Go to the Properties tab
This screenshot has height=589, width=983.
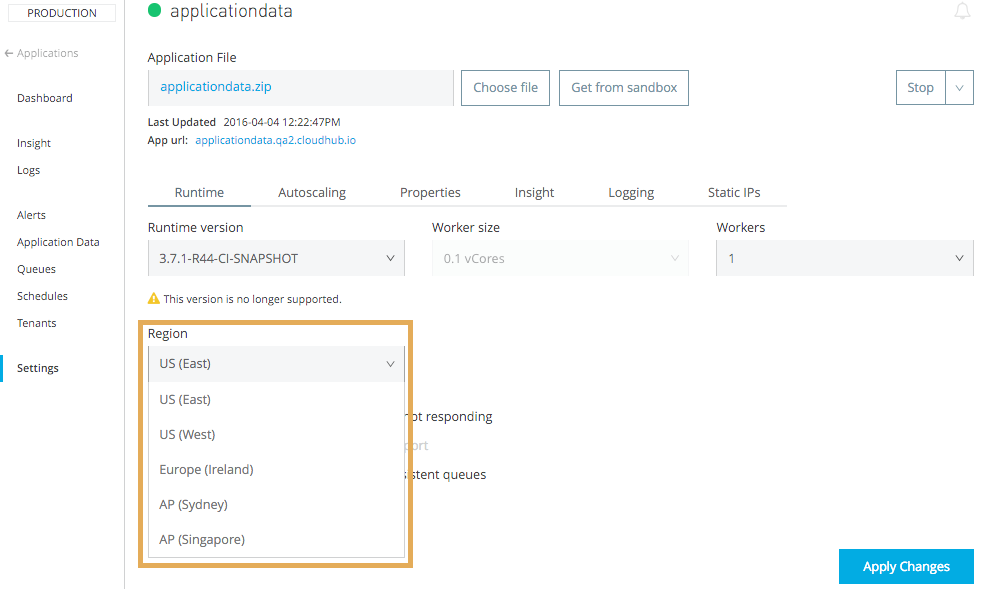pos(430,192)
